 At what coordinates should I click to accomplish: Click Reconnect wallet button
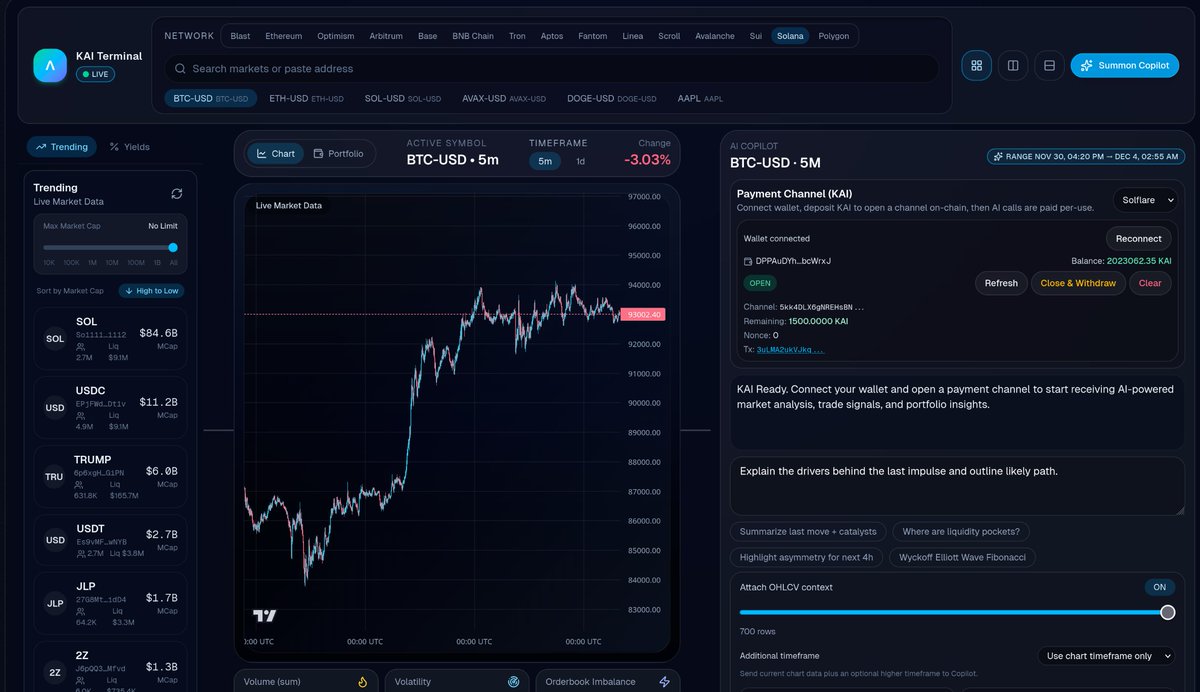click(1139, 238)
